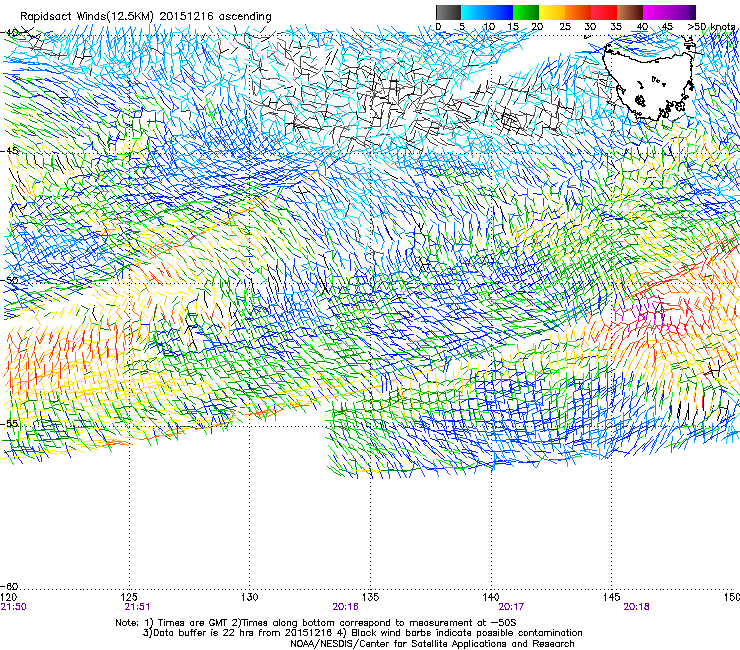Click the '20:16' purple time label
This screenshot has height=650, width=740.
[345, 607]
